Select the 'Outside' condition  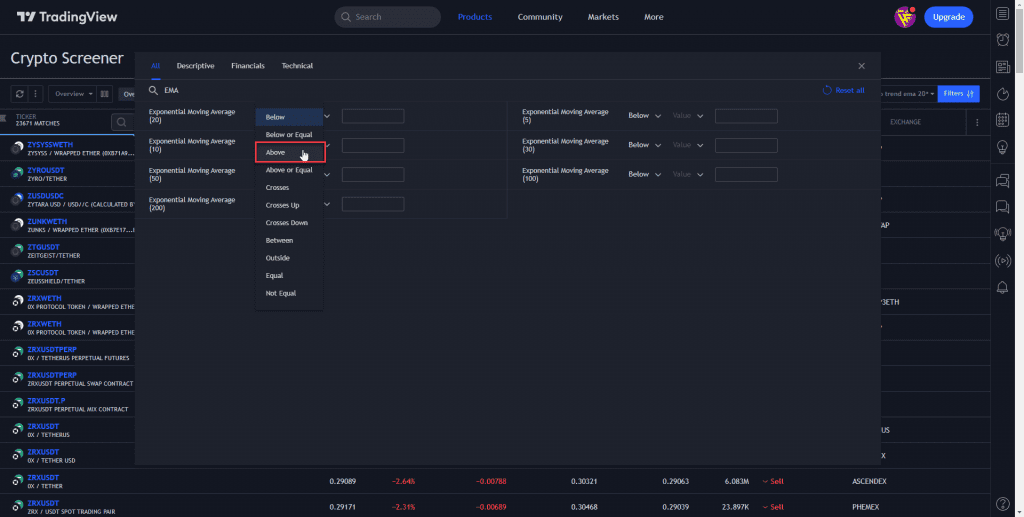click(x=289, y=258)
